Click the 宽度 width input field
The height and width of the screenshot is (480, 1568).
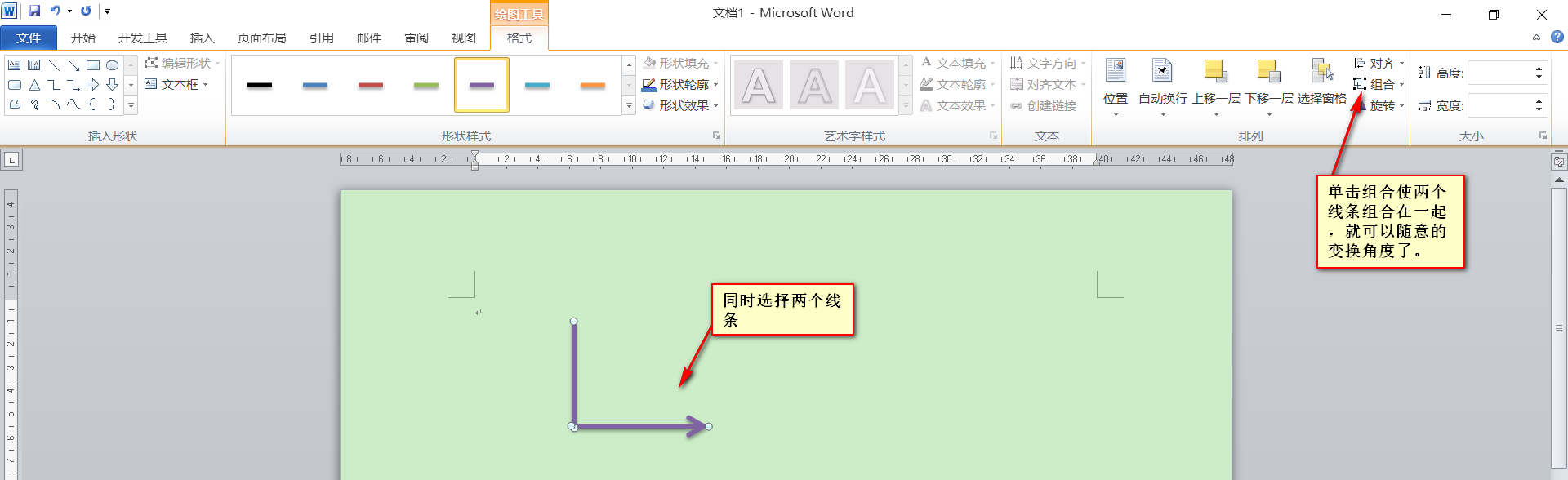(x=1500, y=105)
